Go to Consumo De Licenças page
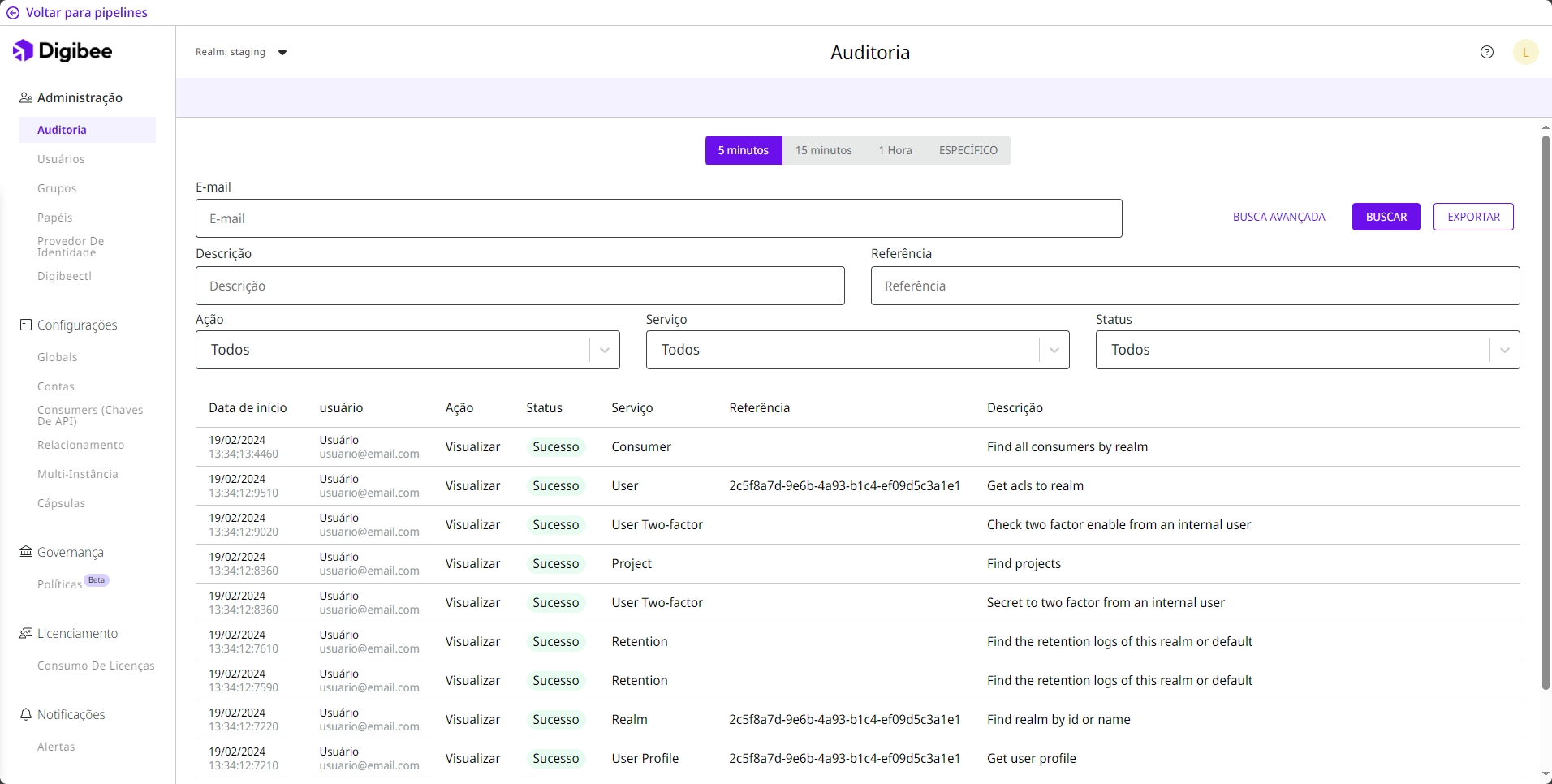1552x784 pixels. (x=96, y=666)
